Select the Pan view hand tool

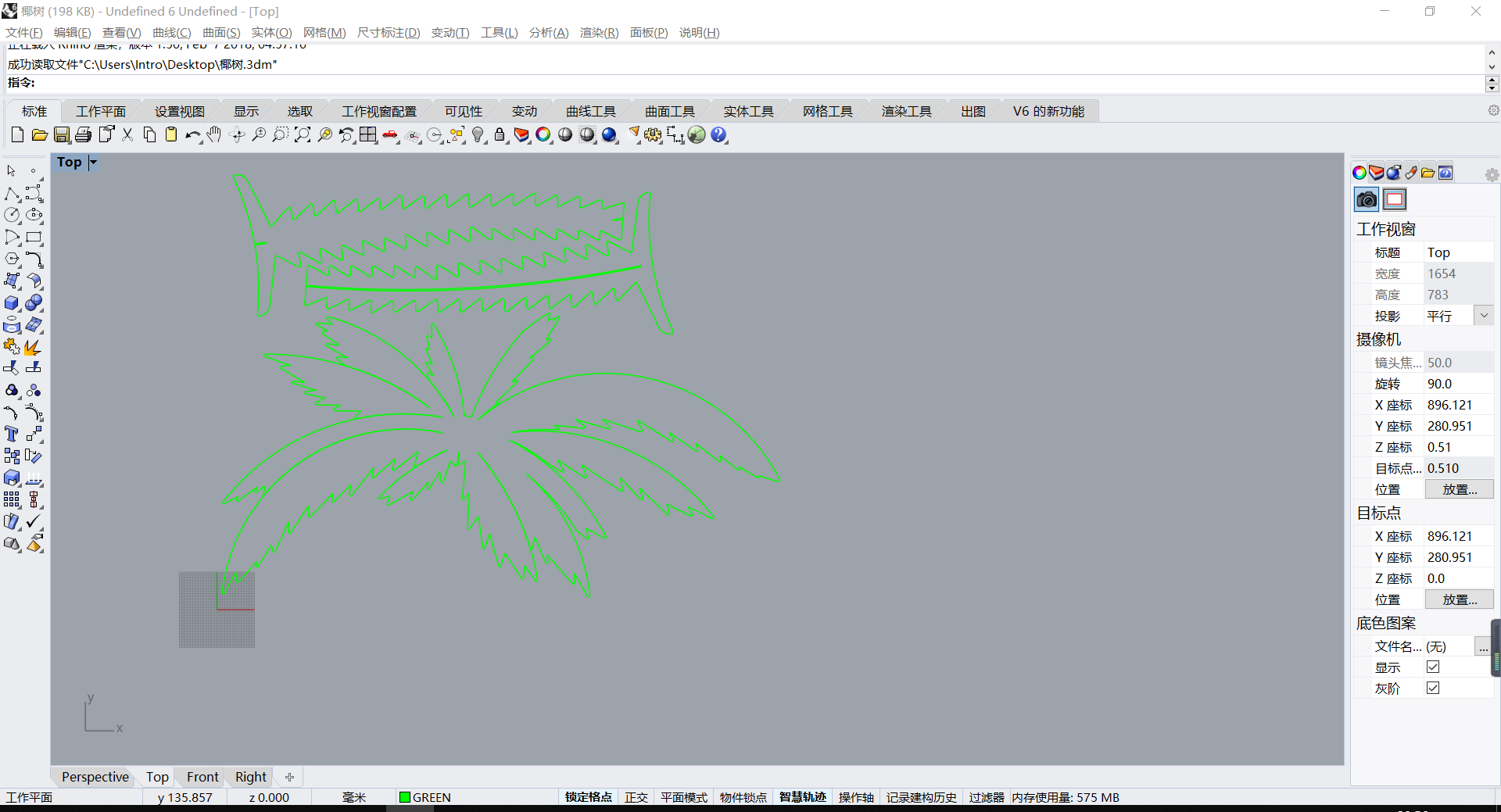coord(214,135)
